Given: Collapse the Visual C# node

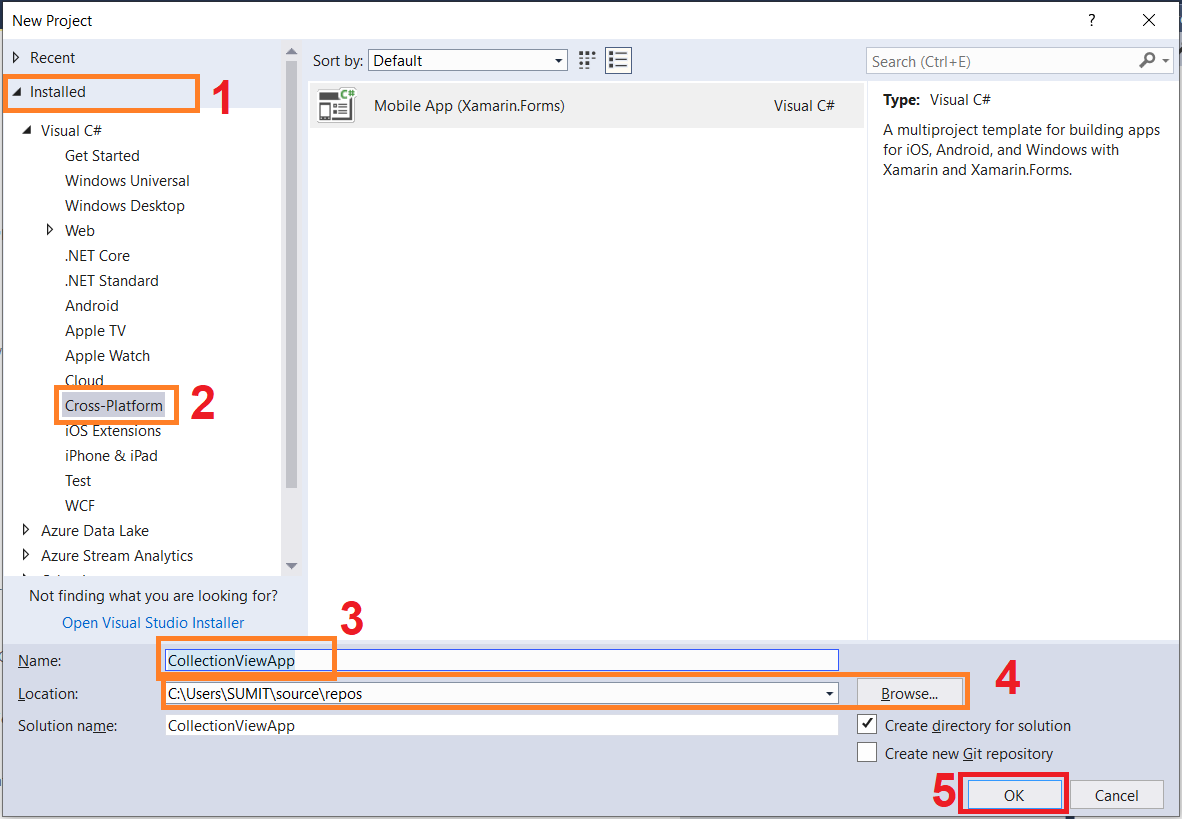Looking at the screenshot, I should coord(27,130).
